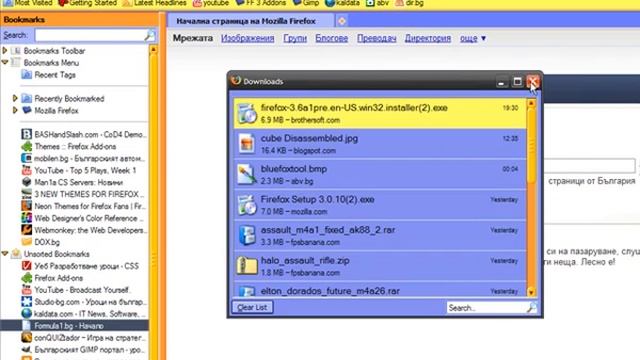Collapse the Bookmarks Menu tree node

coord(5,62)
